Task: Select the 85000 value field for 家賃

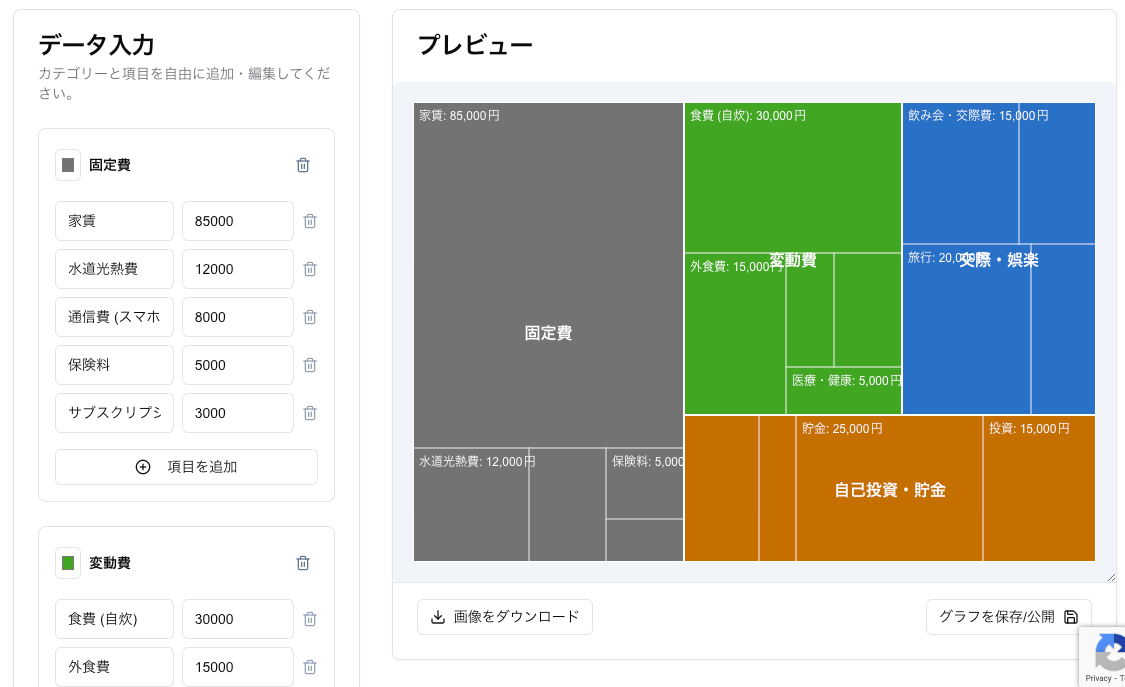Action: point(237,221)
